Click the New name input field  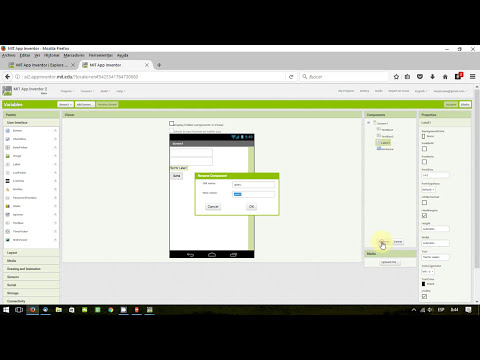(x=254, y=194)
